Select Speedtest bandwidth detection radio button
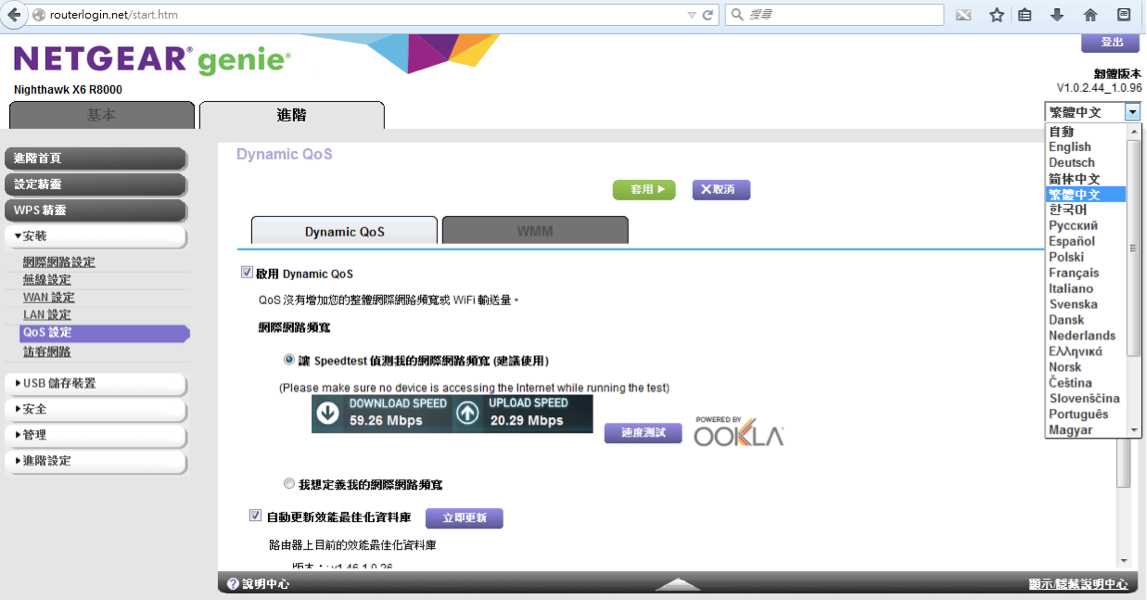The image size is (1147, 600). click(x=289, y=359)
